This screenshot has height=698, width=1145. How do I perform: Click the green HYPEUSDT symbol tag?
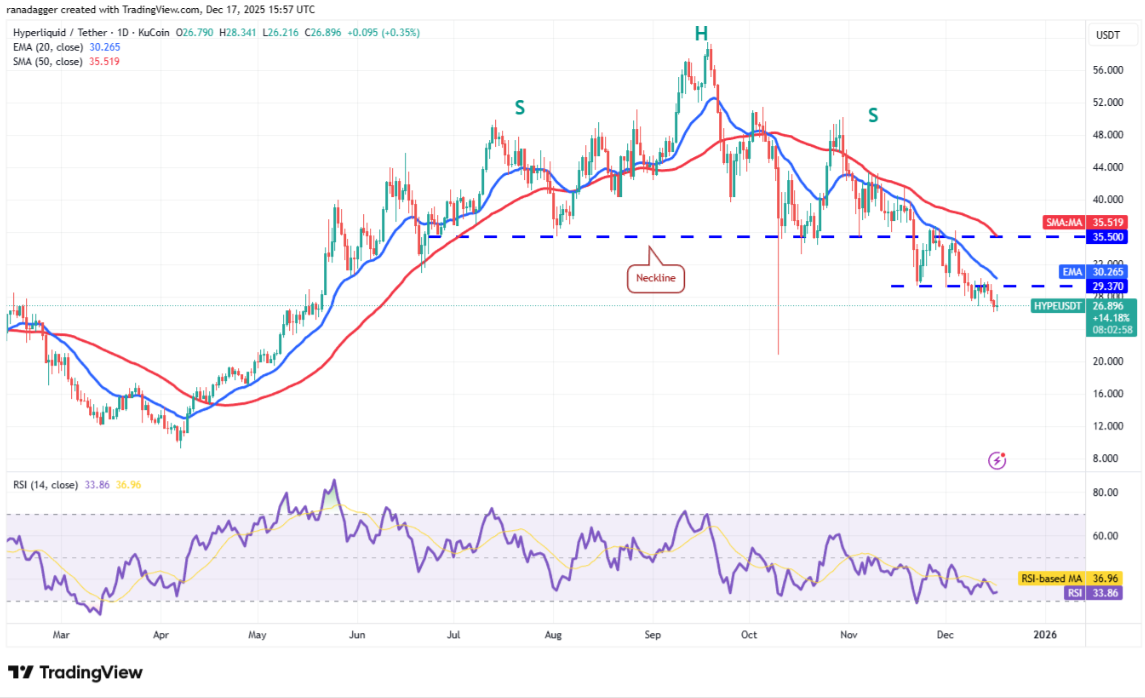[1057, 306]
